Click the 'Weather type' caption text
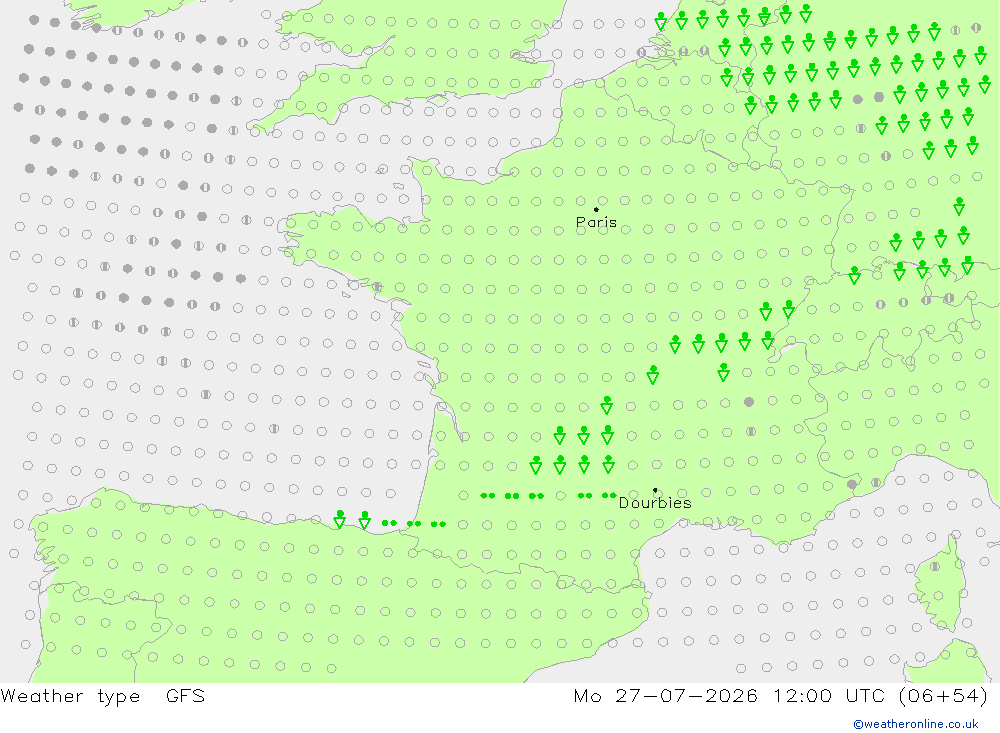Screen dimensions: 1000x733 pyautogui.click(x=70, y=696)
